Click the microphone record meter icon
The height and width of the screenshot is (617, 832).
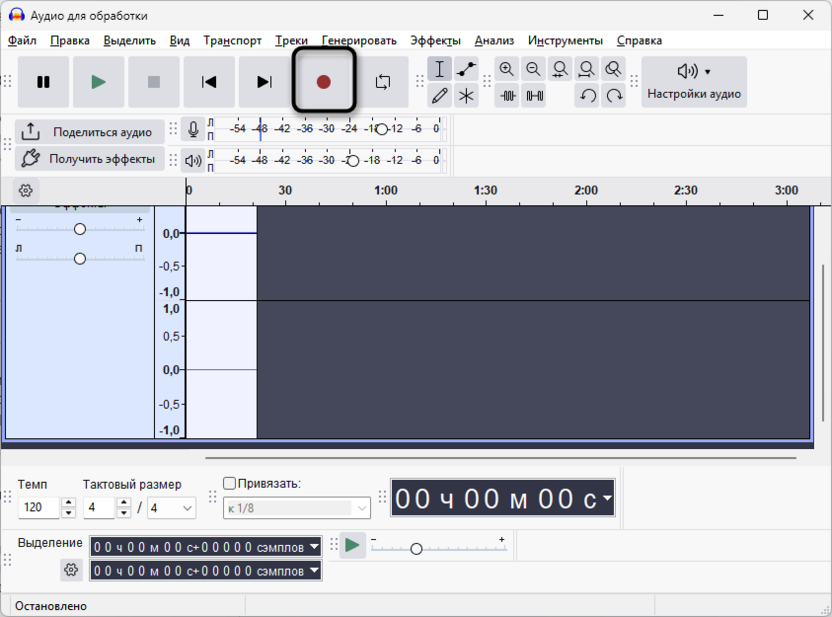[x=193, y=129]
